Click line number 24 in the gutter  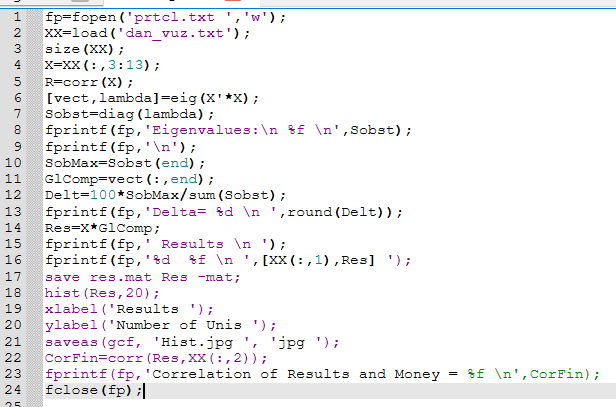(13, 389)
